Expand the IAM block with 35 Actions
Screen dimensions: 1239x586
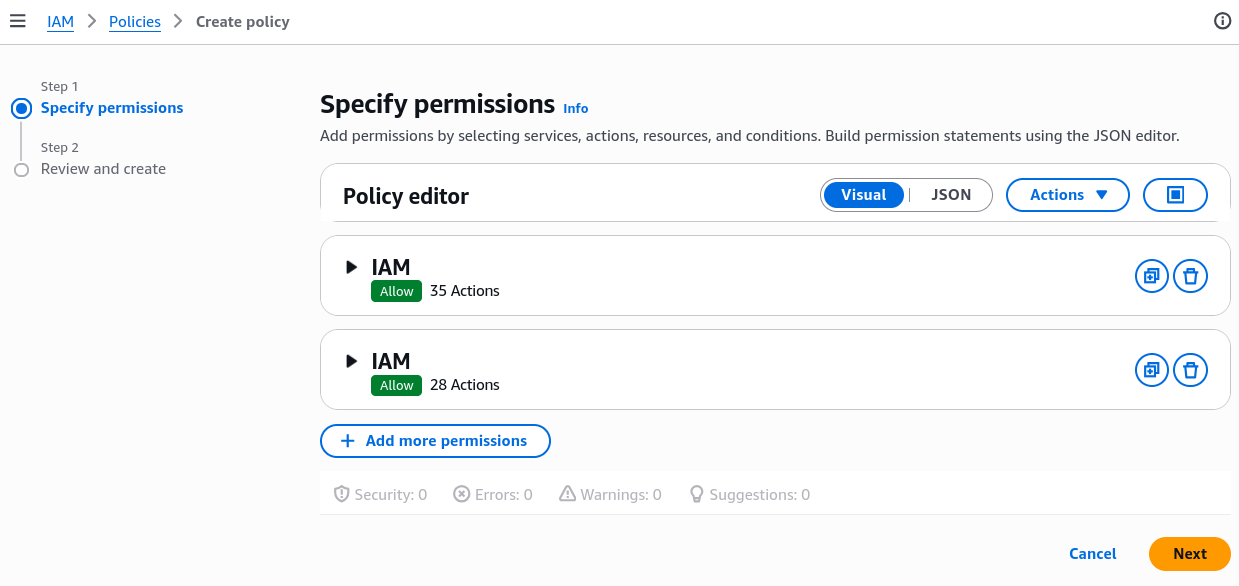coord(351,267)
